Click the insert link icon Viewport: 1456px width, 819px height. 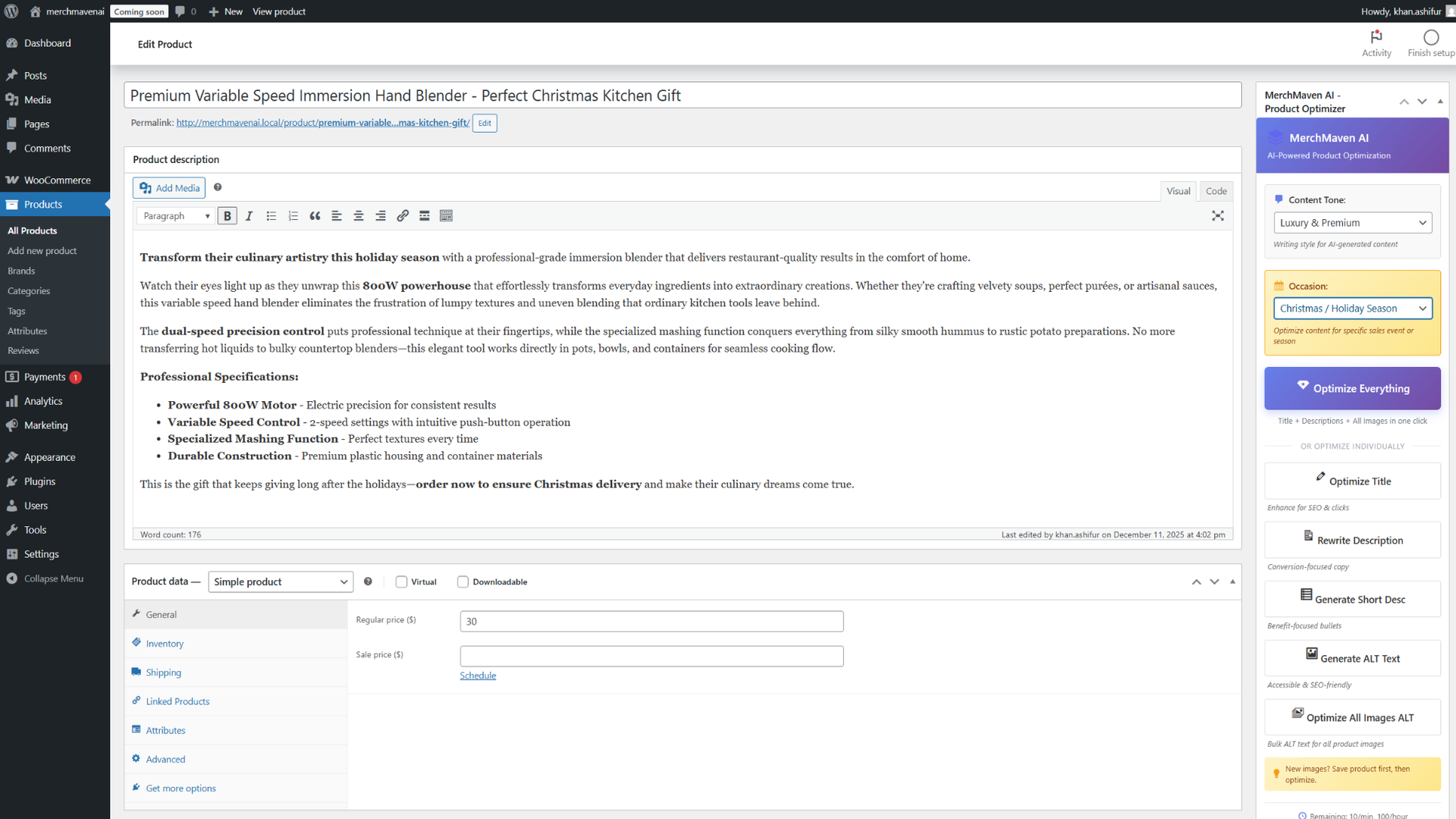403,216
